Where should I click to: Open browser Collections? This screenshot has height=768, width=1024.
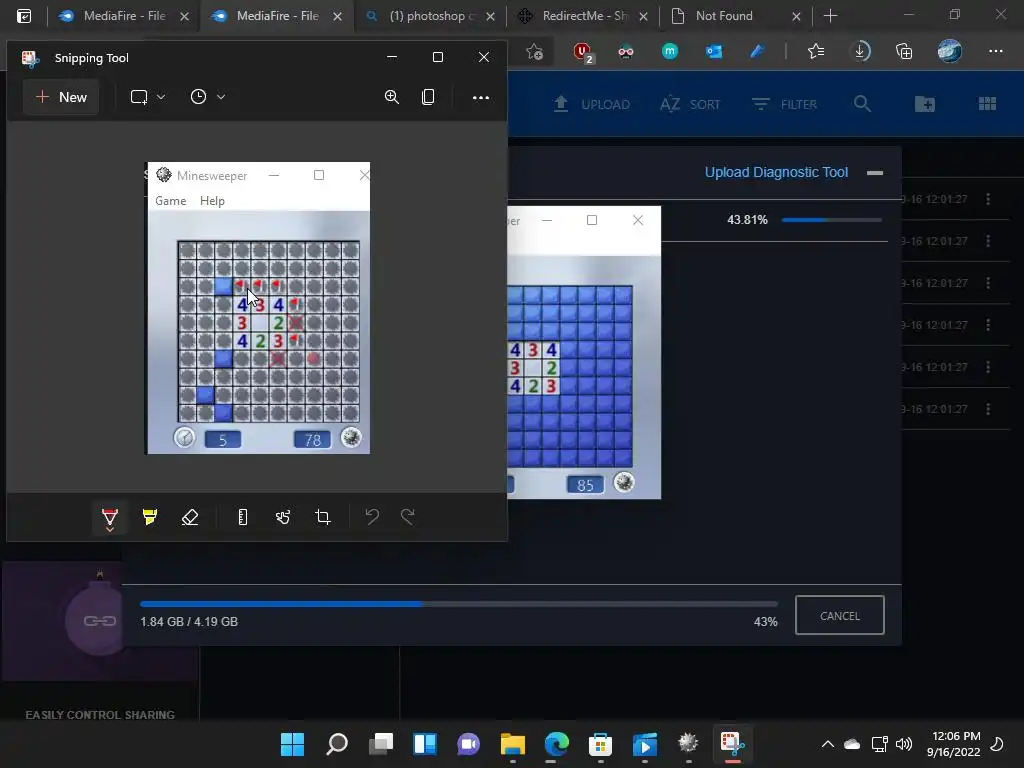tap(904, 51)
